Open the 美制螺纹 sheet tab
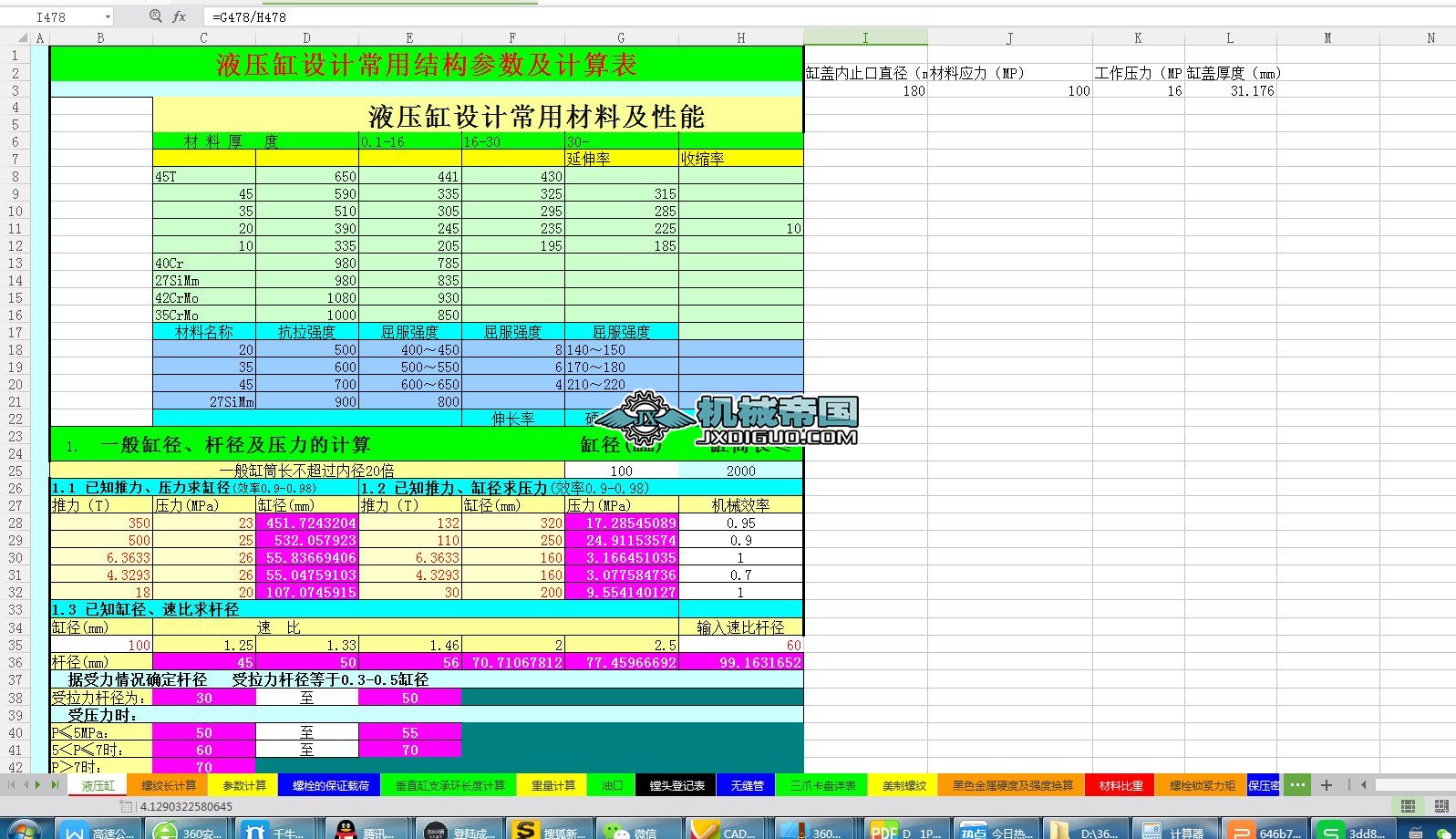This screenshot has height=839, width=1456. click(x=904, y=785)
